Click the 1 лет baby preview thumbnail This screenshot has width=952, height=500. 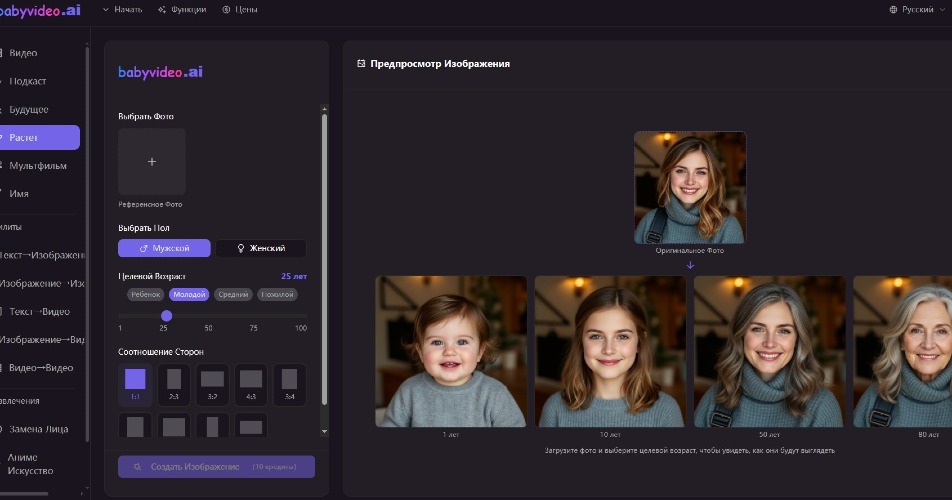pyautogui.click(x=451, y=351)
